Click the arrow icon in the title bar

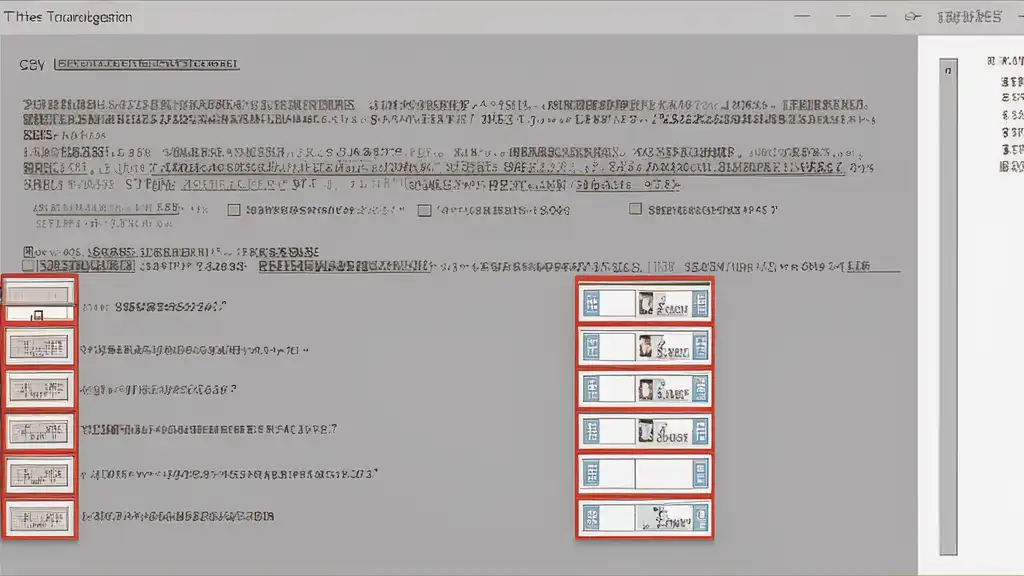click(x=912, y=17)
